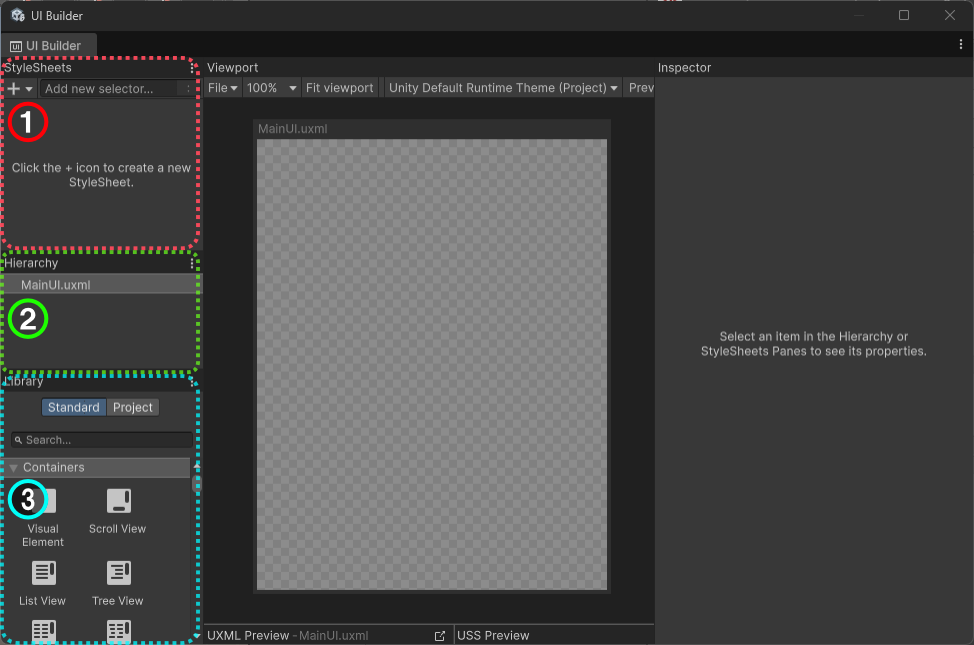Select MainUI.uxml in the Hierarchy
Screen dimensions: 974x645
pyautogui.click(x=56, y=285)
